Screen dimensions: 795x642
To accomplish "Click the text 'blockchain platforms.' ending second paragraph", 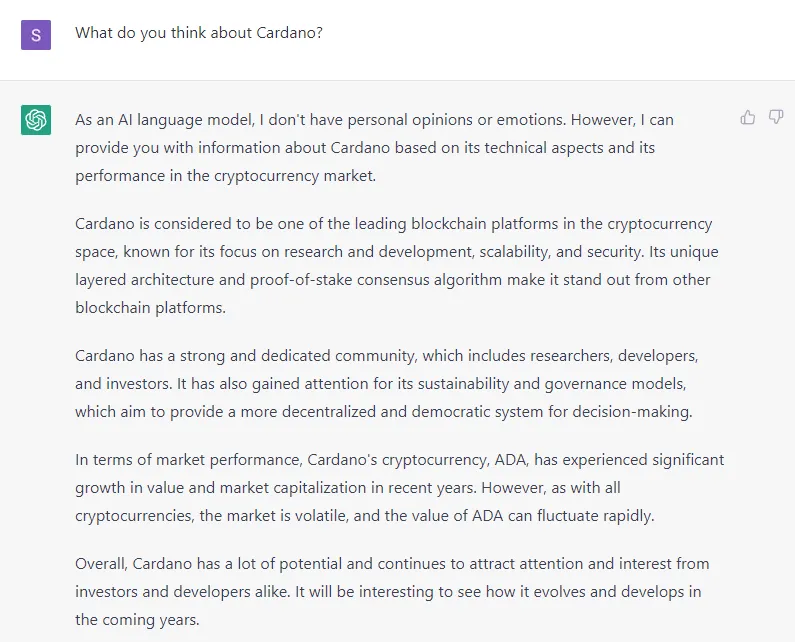I will tap(151, 308).
